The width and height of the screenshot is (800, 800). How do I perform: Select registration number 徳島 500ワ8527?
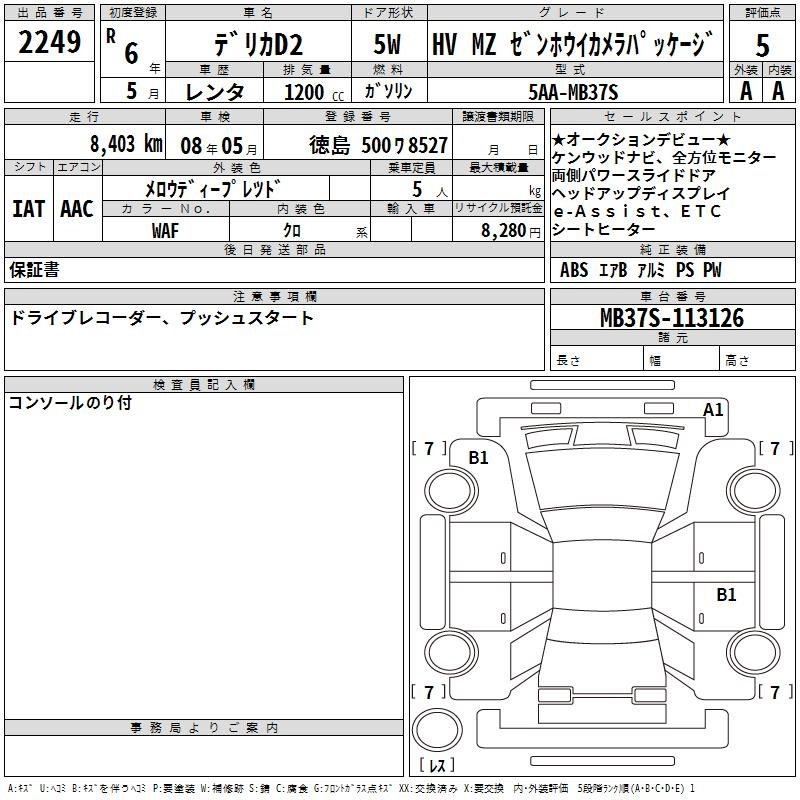(378, 145)
